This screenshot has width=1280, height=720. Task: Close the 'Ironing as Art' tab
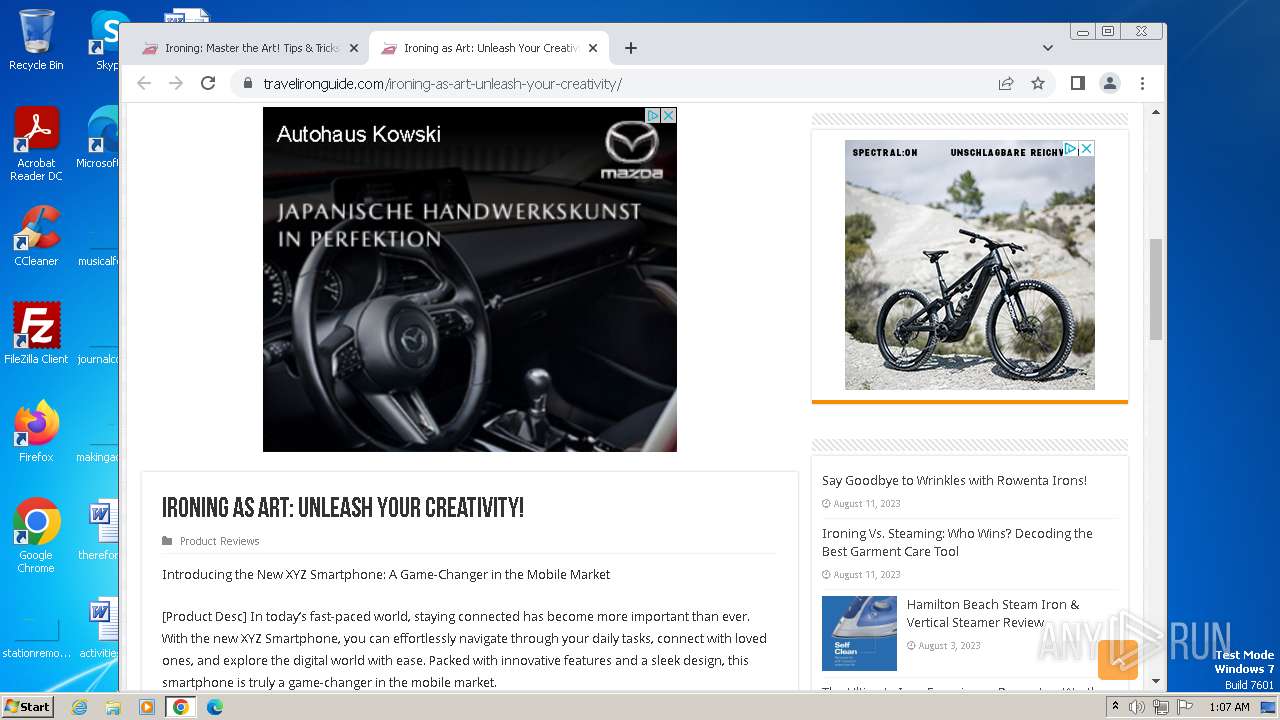point(592,48)
